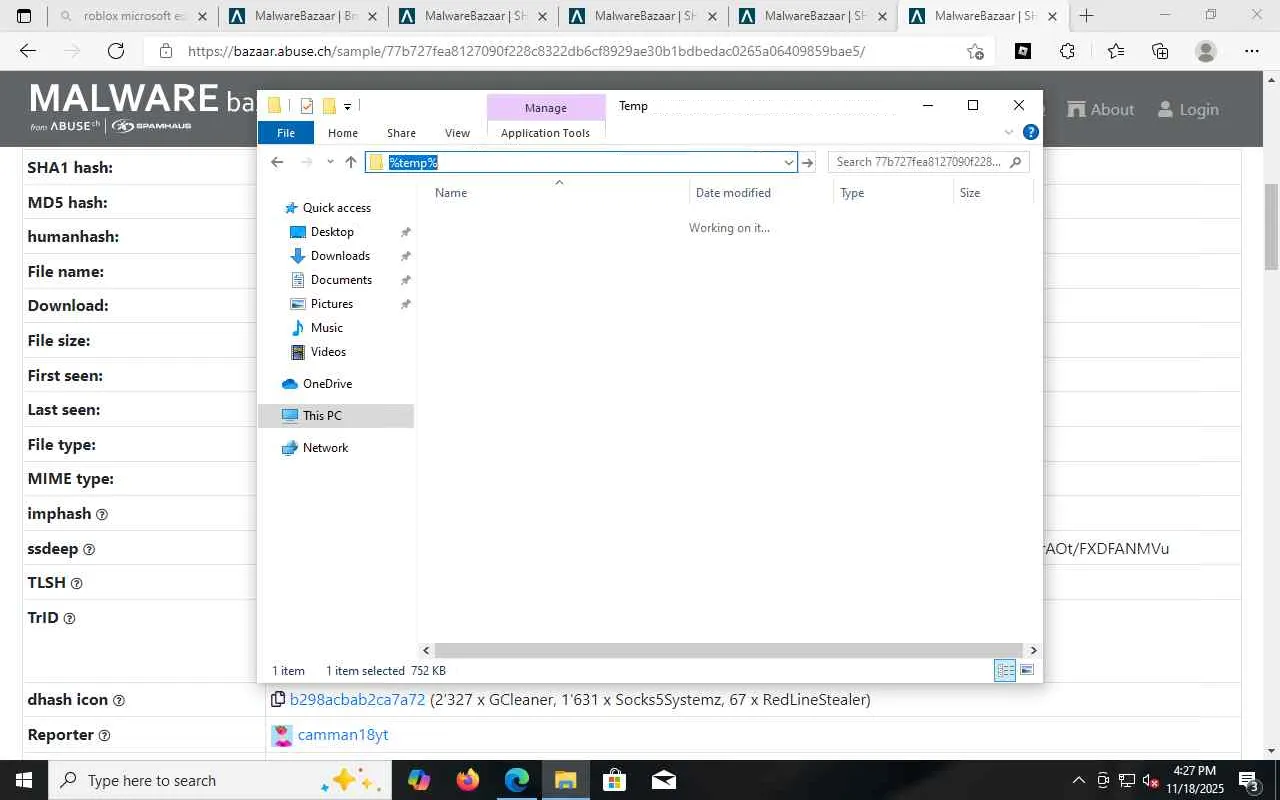Expand address bar history dropdown in Explorer
The width and height of the screenshot is (1280, 800).
coord(788,162)
